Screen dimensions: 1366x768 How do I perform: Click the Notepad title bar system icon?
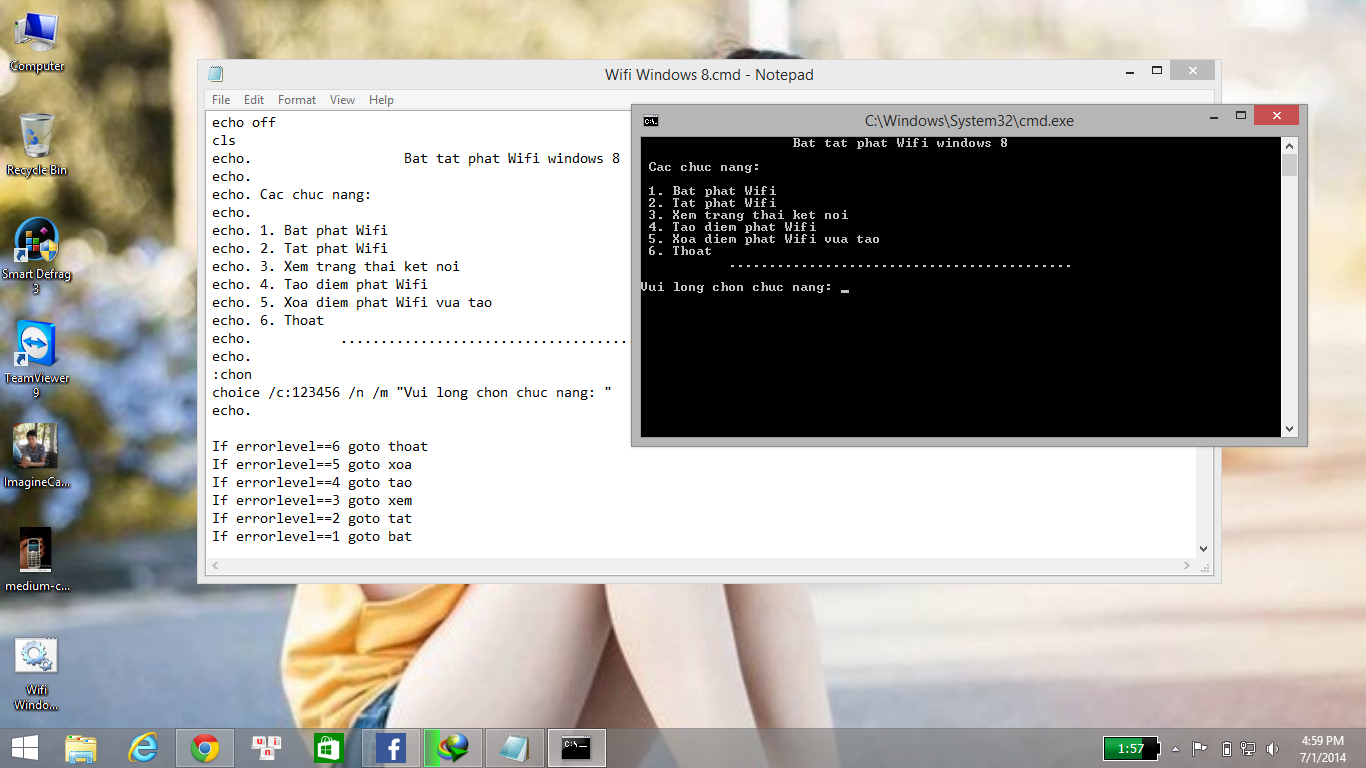(x=215, y=74)
